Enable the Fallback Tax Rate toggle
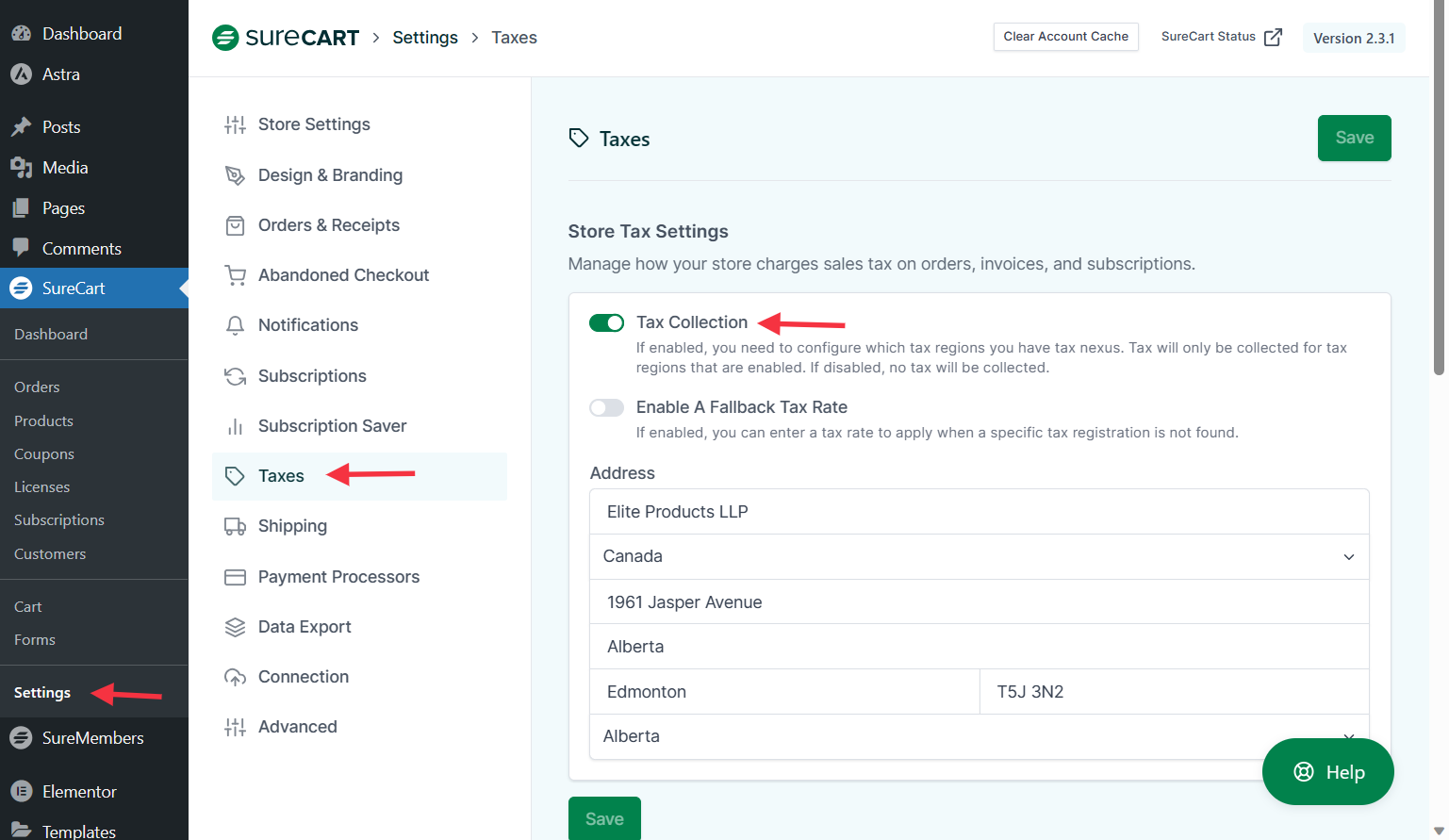Viewport: 1449px width, 840px height. coord(606,407)
